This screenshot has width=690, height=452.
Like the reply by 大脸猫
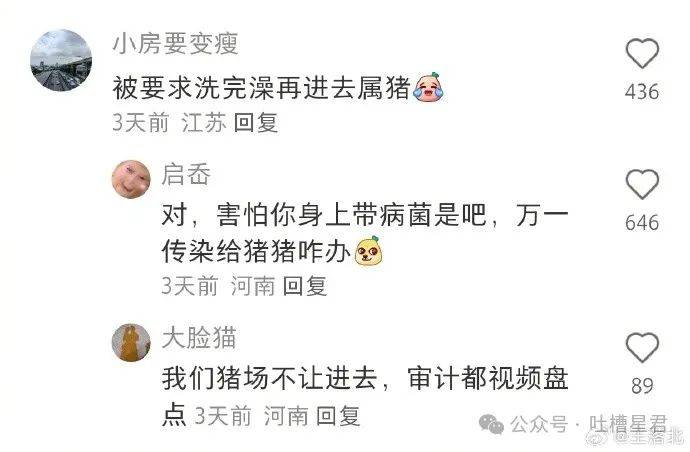[642, 348]
